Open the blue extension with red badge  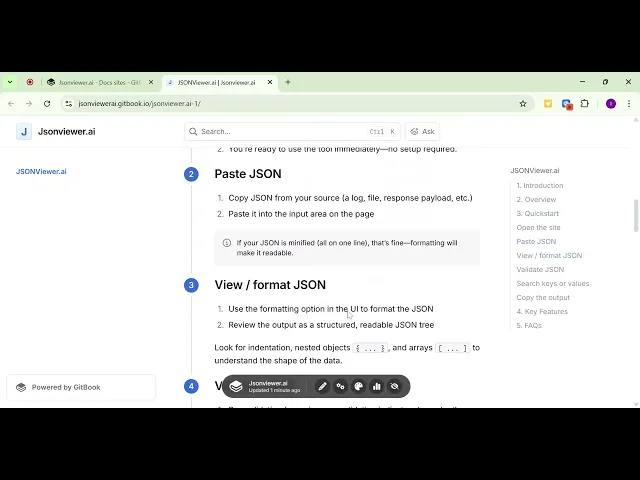(567, 104)
